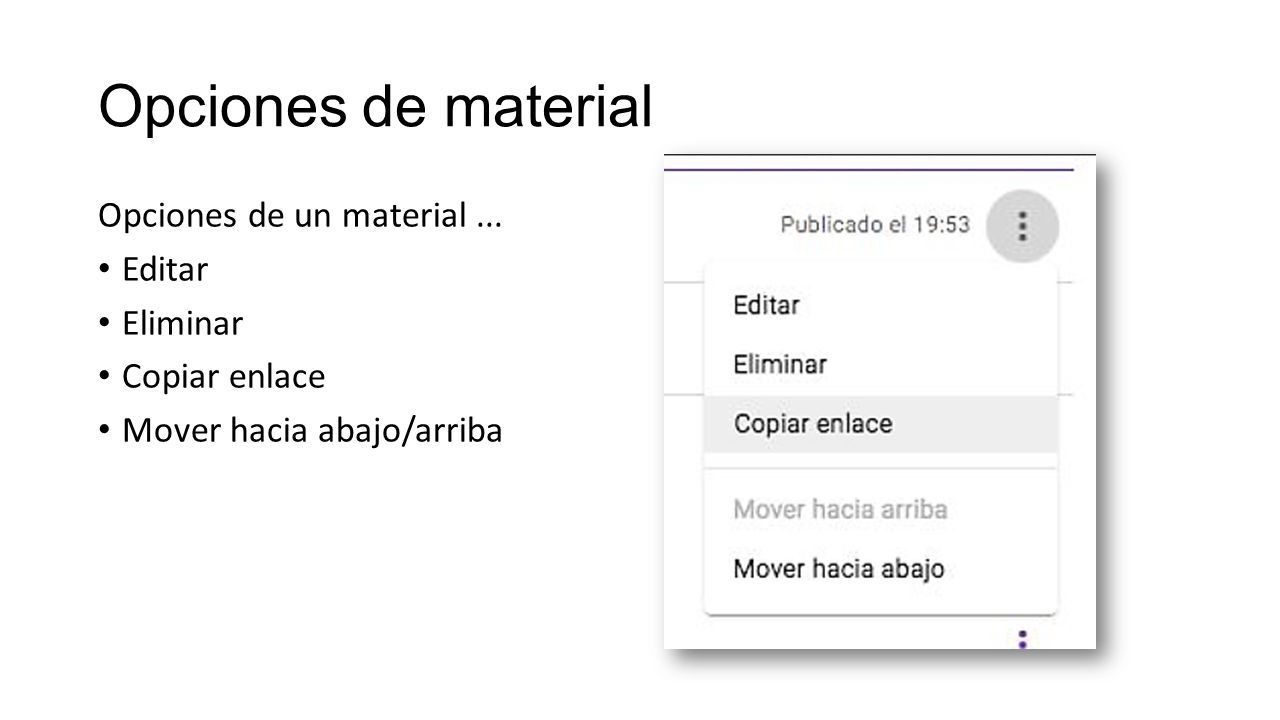Click the slide title Opciones de material

click(x=375, y=107)
